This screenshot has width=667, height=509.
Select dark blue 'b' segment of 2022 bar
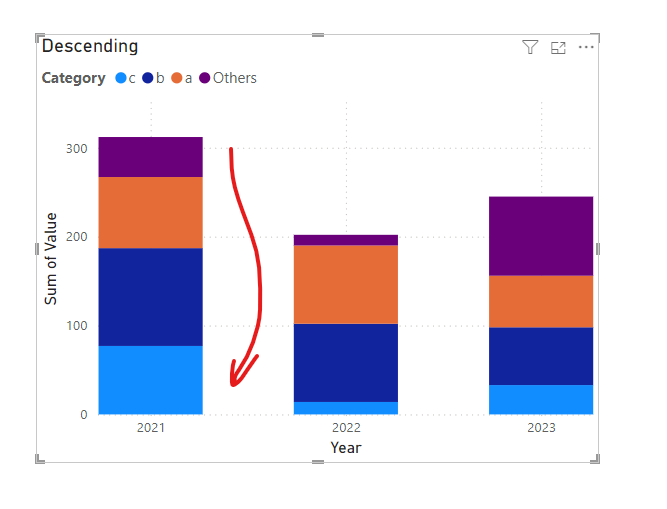(x=346, y=363)
